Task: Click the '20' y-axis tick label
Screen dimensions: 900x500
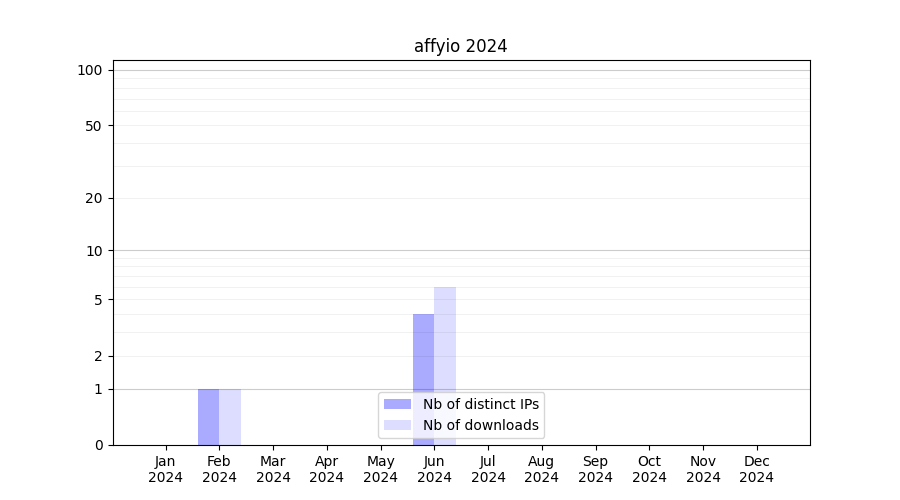Action: [94, 198]
